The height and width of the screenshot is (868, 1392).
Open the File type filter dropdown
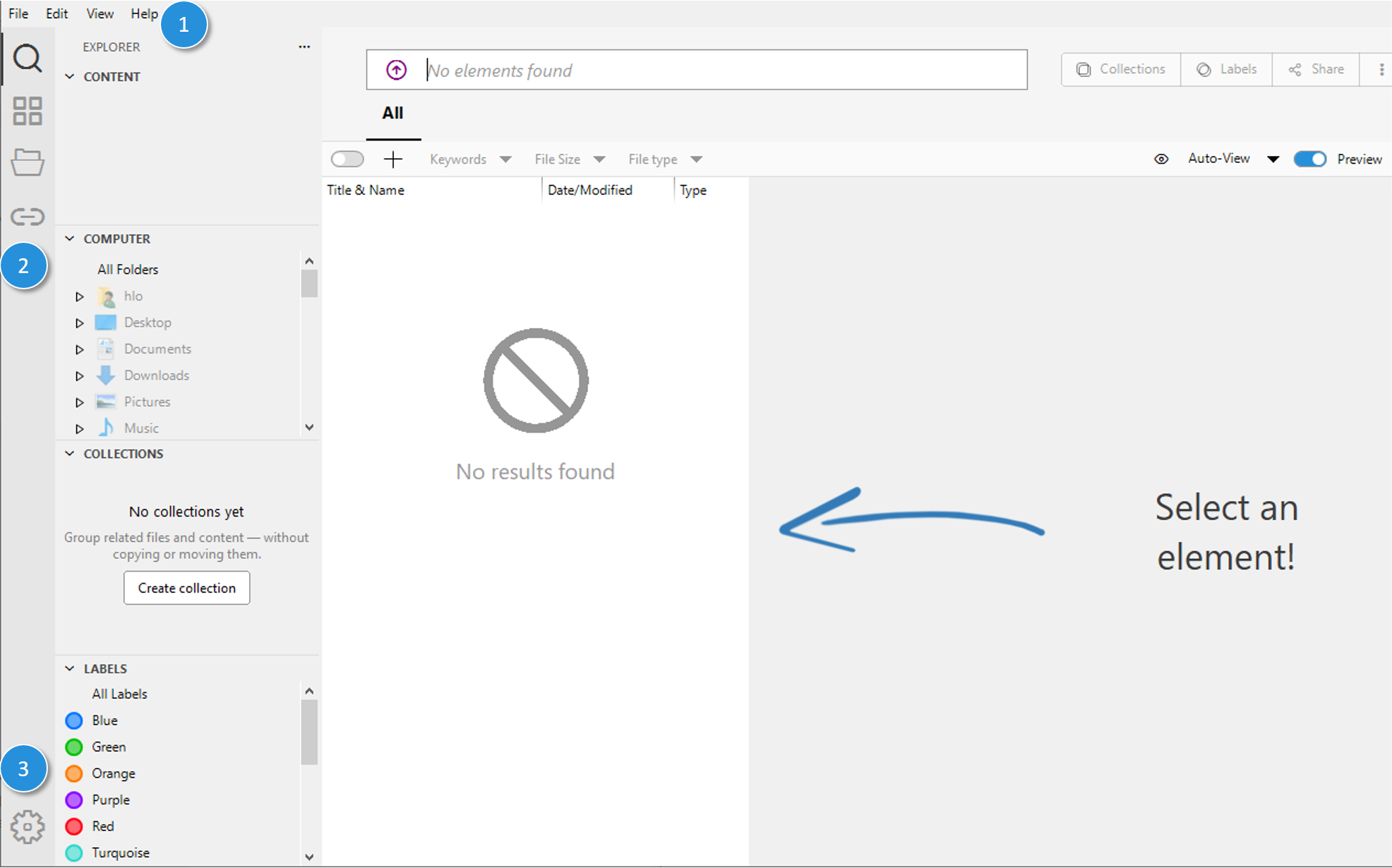click(x=665, y=159)
